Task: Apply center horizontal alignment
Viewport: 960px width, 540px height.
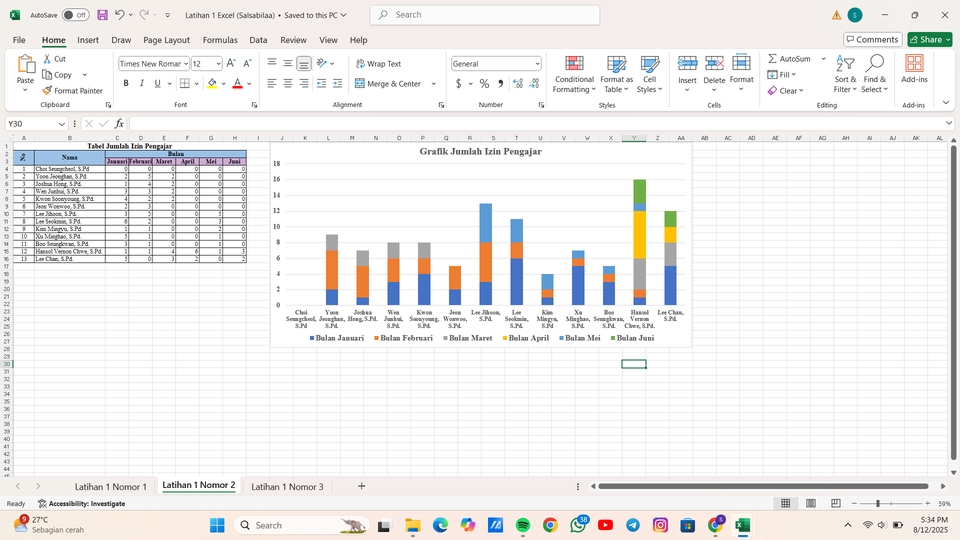Action: pos(288,83)
